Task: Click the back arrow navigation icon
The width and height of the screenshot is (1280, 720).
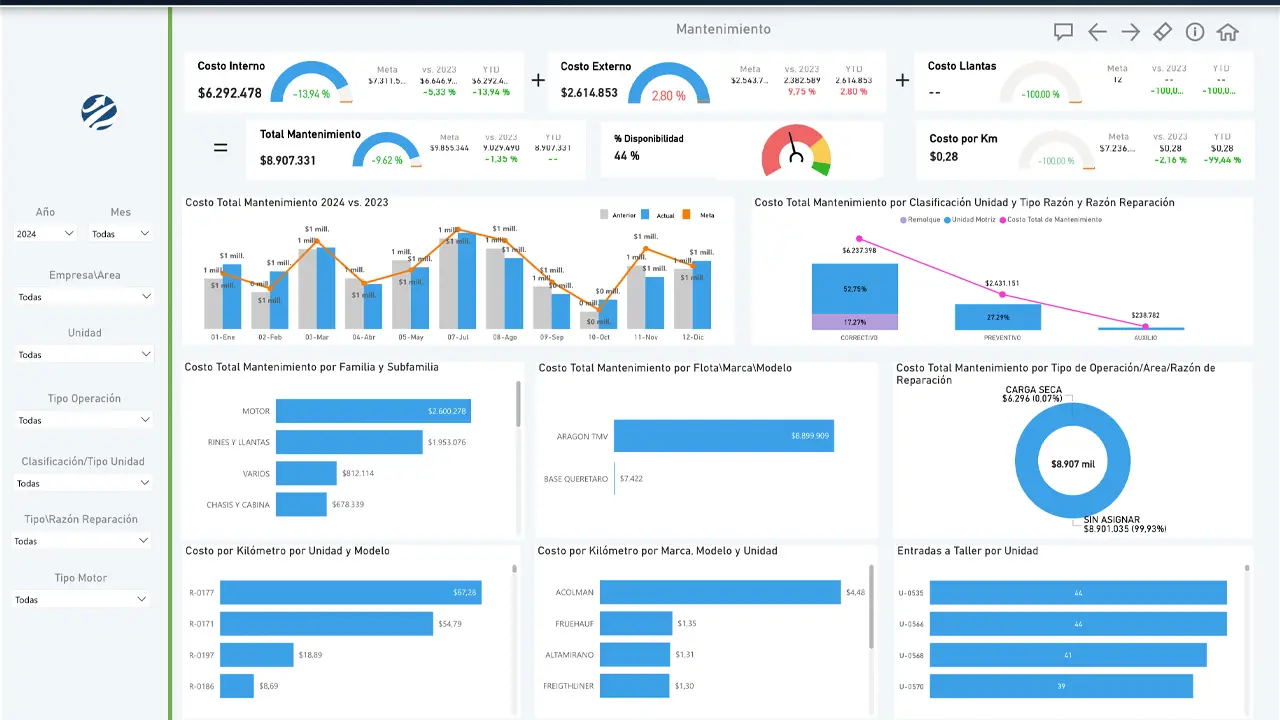Action: point(1097,32)
